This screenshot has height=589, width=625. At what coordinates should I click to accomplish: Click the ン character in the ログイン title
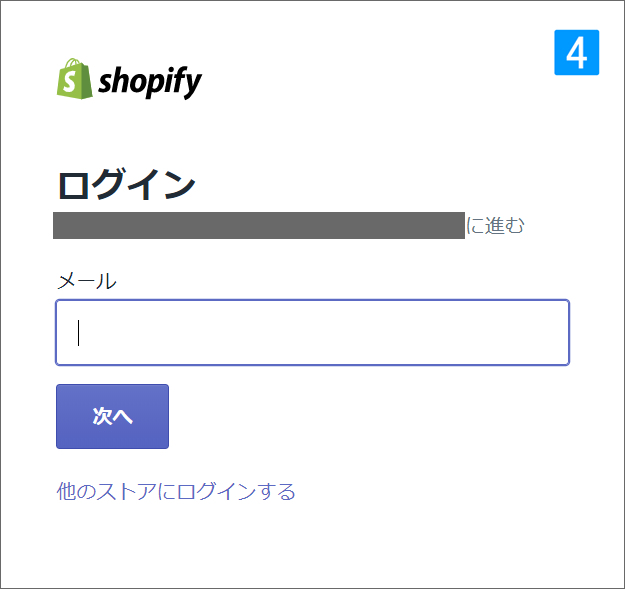coord(179,184)
